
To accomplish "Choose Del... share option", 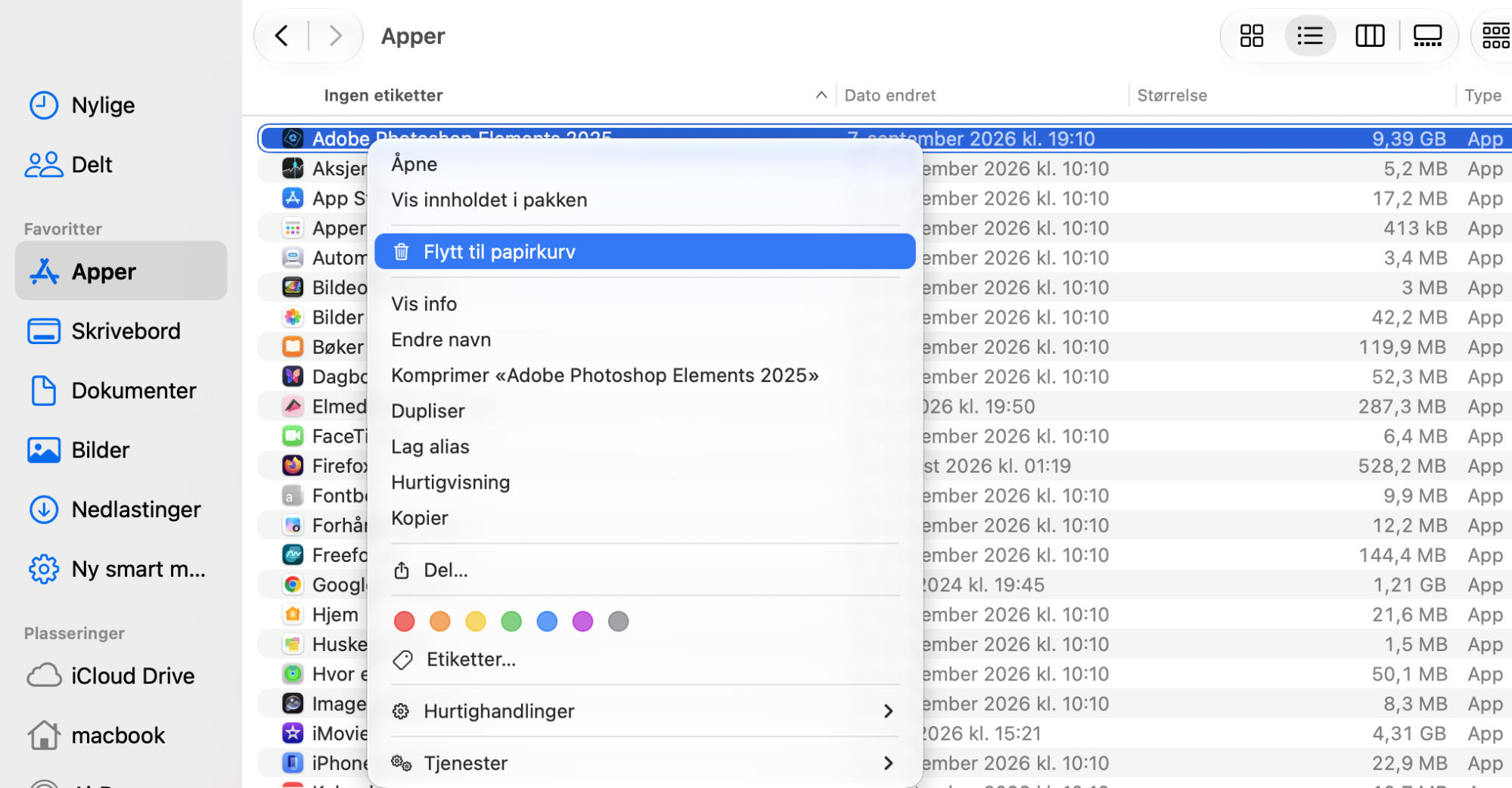I will coord(645,570).
